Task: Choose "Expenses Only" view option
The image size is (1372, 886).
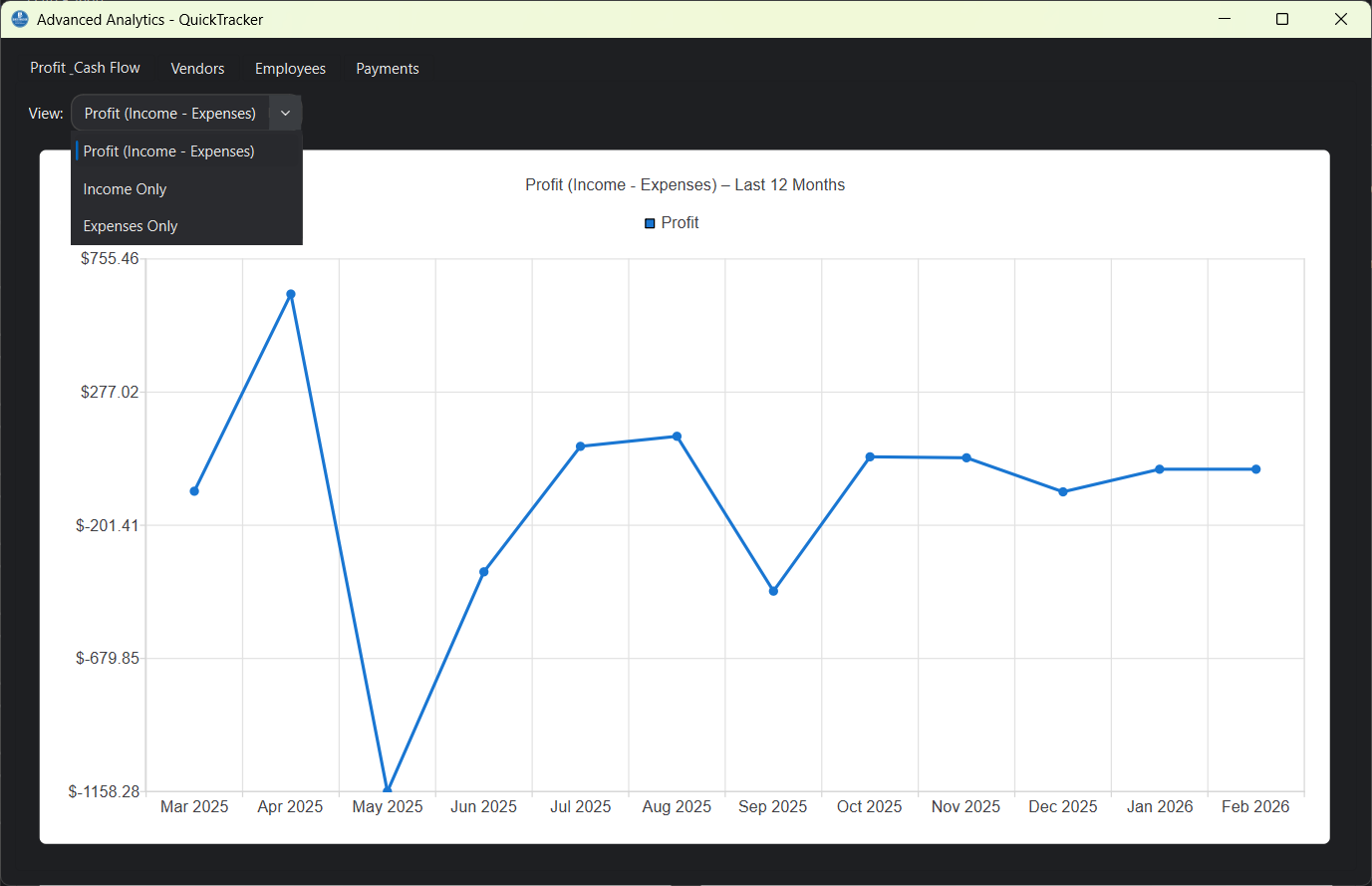Action: [130, 225]
